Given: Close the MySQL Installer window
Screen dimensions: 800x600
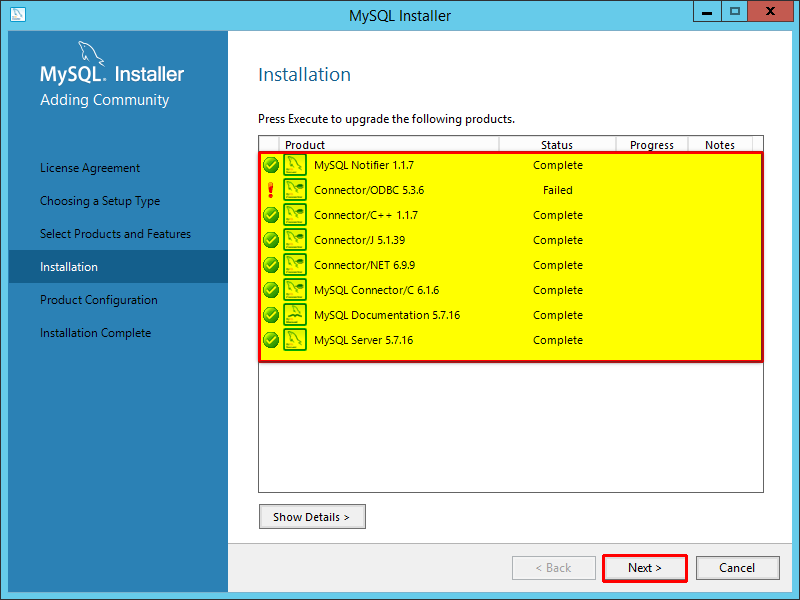Looking at the screenshot, I should pos(770,11).
